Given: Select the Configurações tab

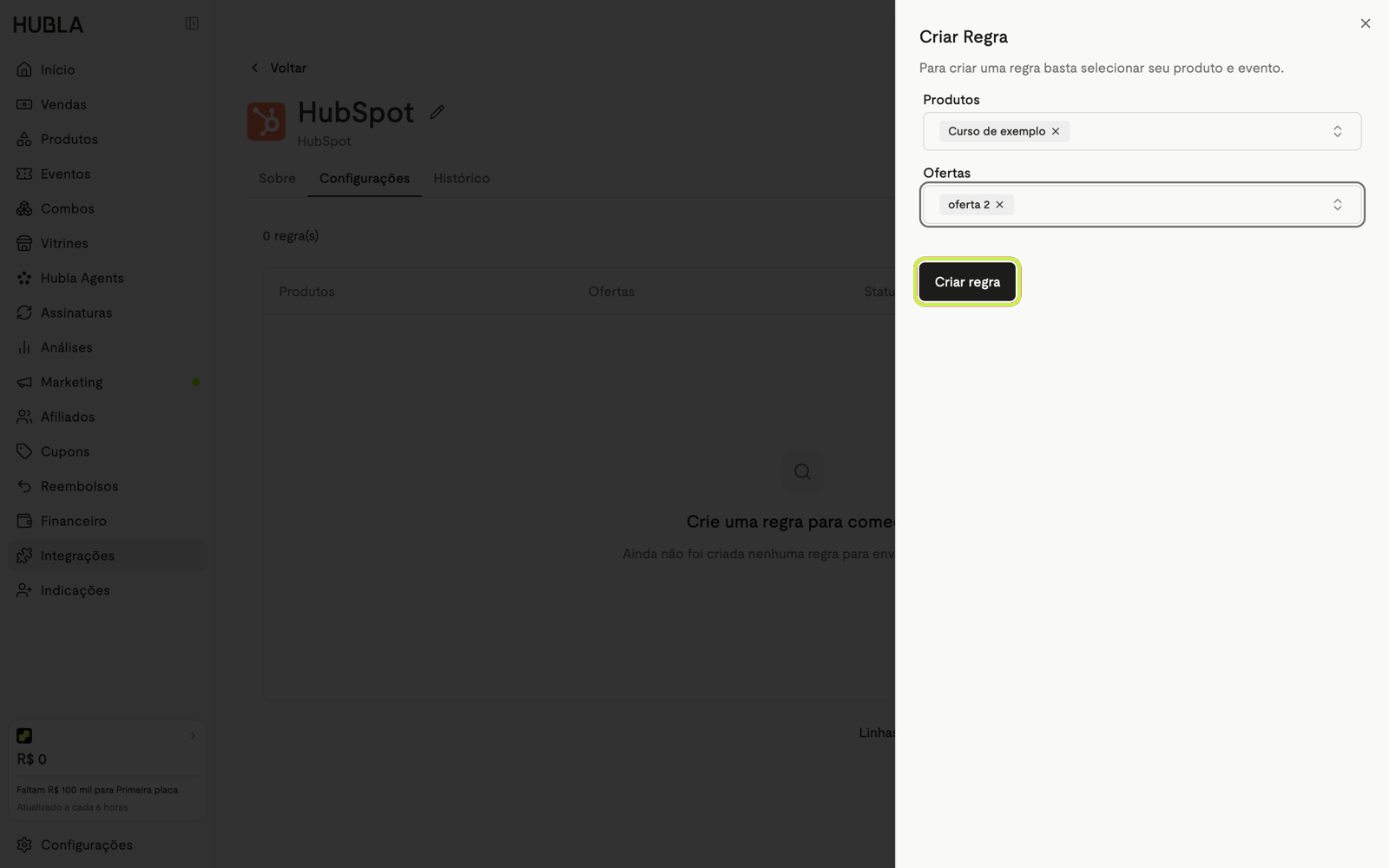Looking at the screenshot, I should click(x=365, y=178).
